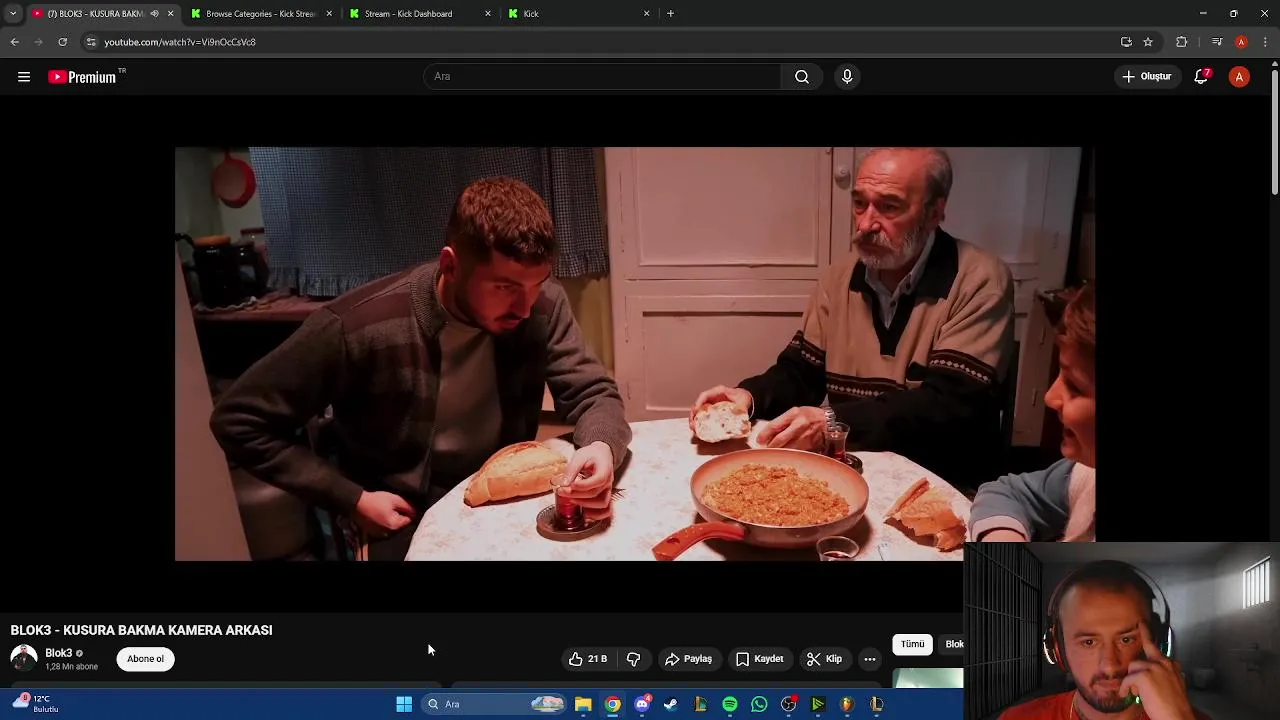View site information icon in address bar
Viewport: 1280px width, 720px height.
(x=91, y=42)
